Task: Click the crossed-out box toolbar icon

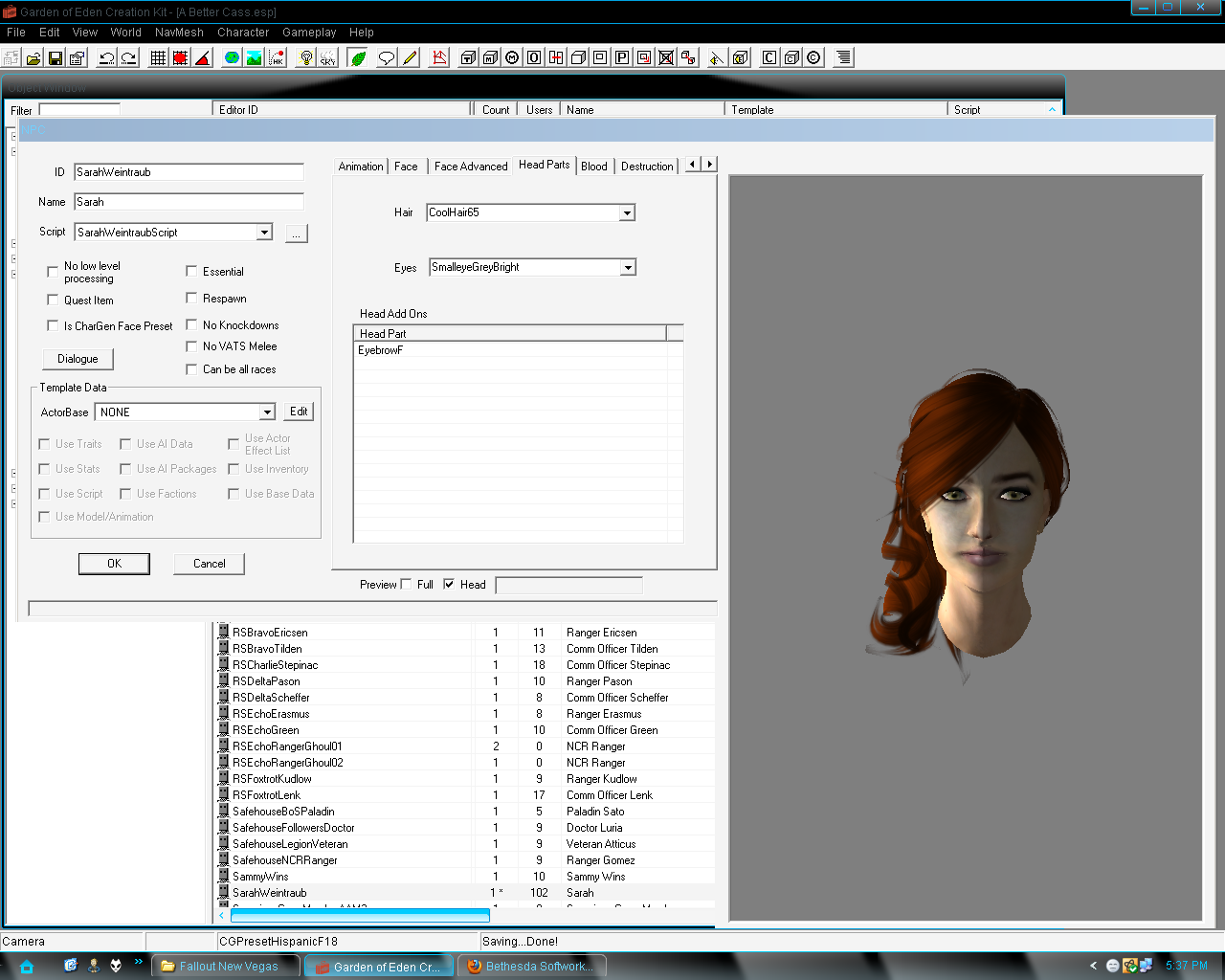Action: pos(666,57)
